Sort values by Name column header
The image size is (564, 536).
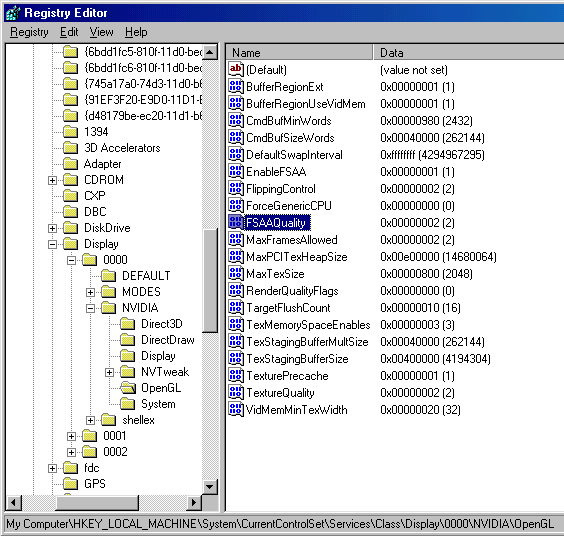(x=300, y=53)
